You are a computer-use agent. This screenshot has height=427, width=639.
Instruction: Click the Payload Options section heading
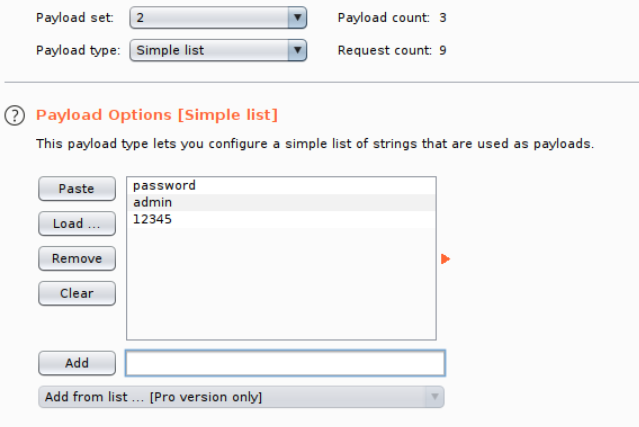[x=157, y=115]
